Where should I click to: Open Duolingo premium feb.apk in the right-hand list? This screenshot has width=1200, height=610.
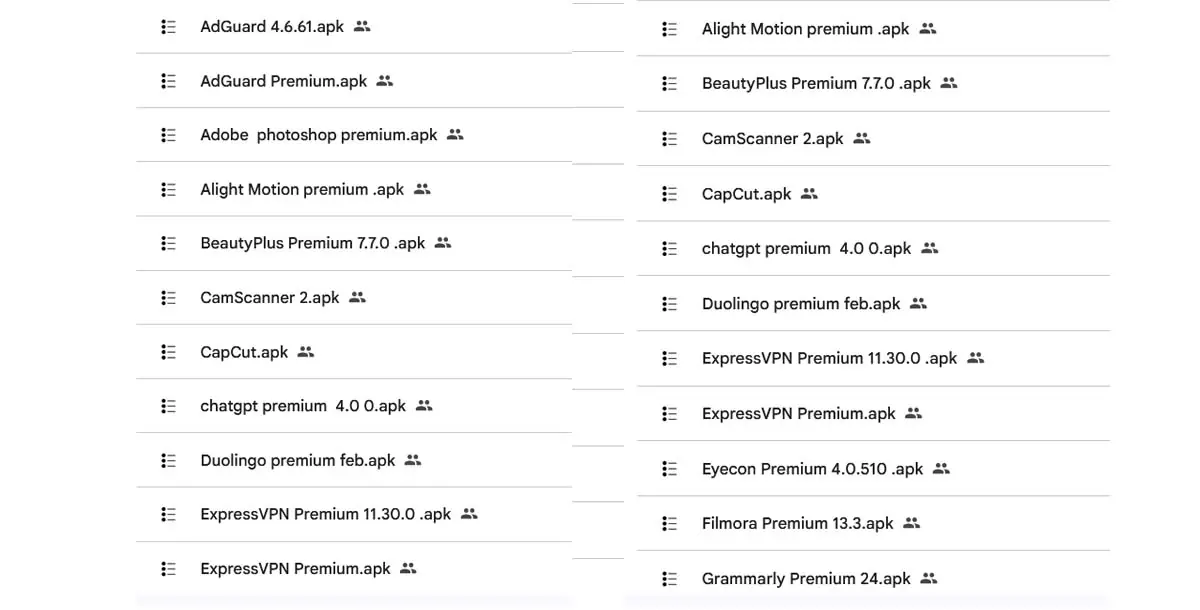coord(801,304)
